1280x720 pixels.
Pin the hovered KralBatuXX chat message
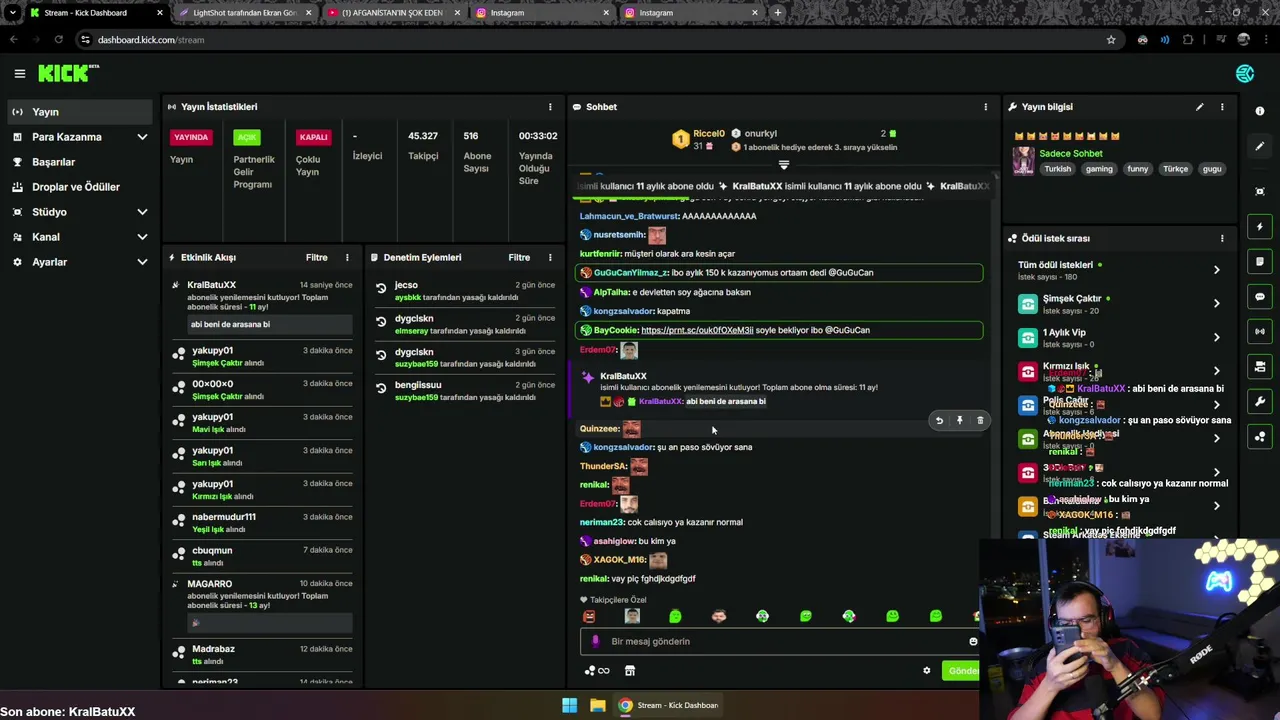(959, 421)
